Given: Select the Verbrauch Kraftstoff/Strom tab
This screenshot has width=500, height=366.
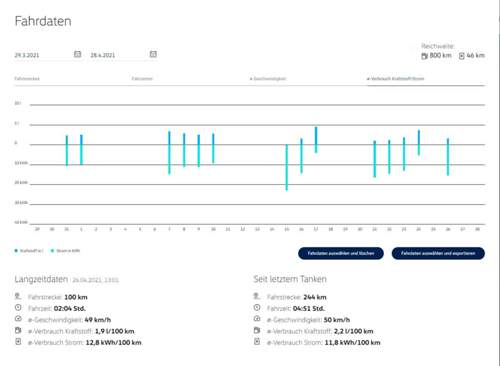Looking at the screenshot, I should coord(396,79).
